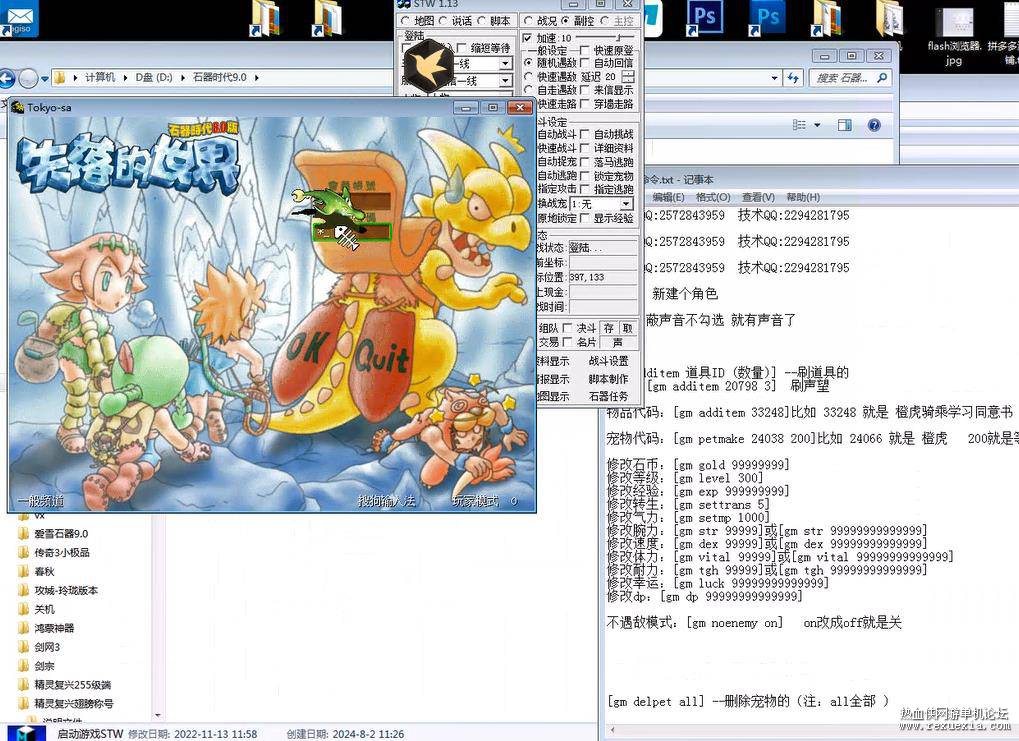Expand the chevron after 计算机 in breadcrumb
Image resolution: width=1019 pixels, height=741 pixels.
click(125, 78)
